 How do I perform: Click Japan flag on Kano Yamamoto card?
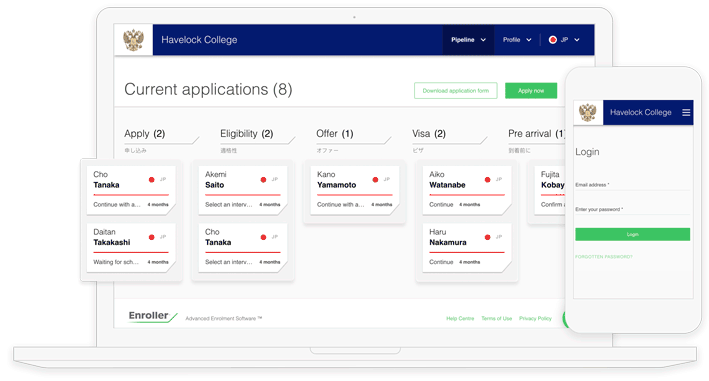pyautogui.click(x=375, y=179)
